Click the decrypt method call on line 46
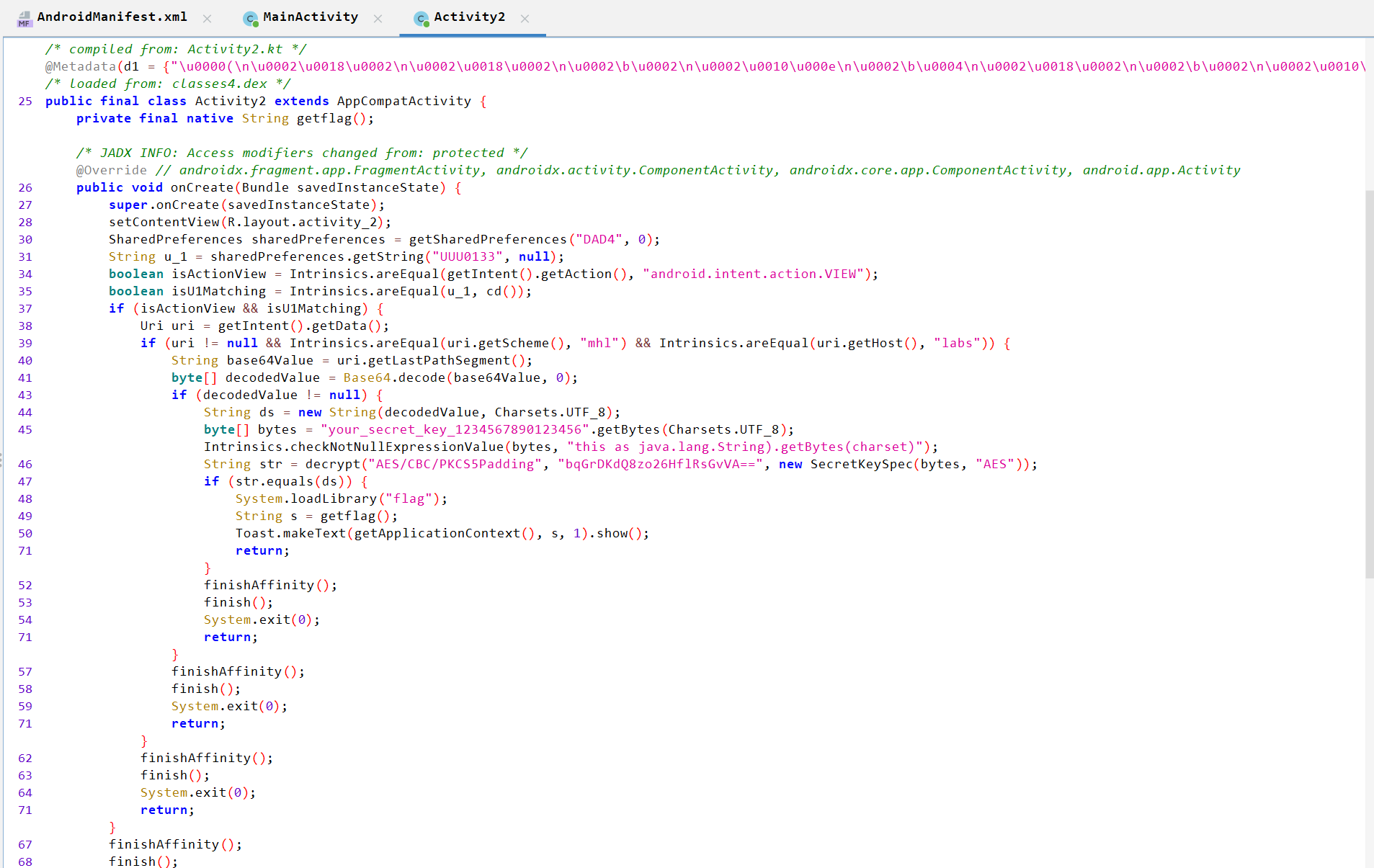This screenshot has width=1374, height=868. [x=332, y=465]
